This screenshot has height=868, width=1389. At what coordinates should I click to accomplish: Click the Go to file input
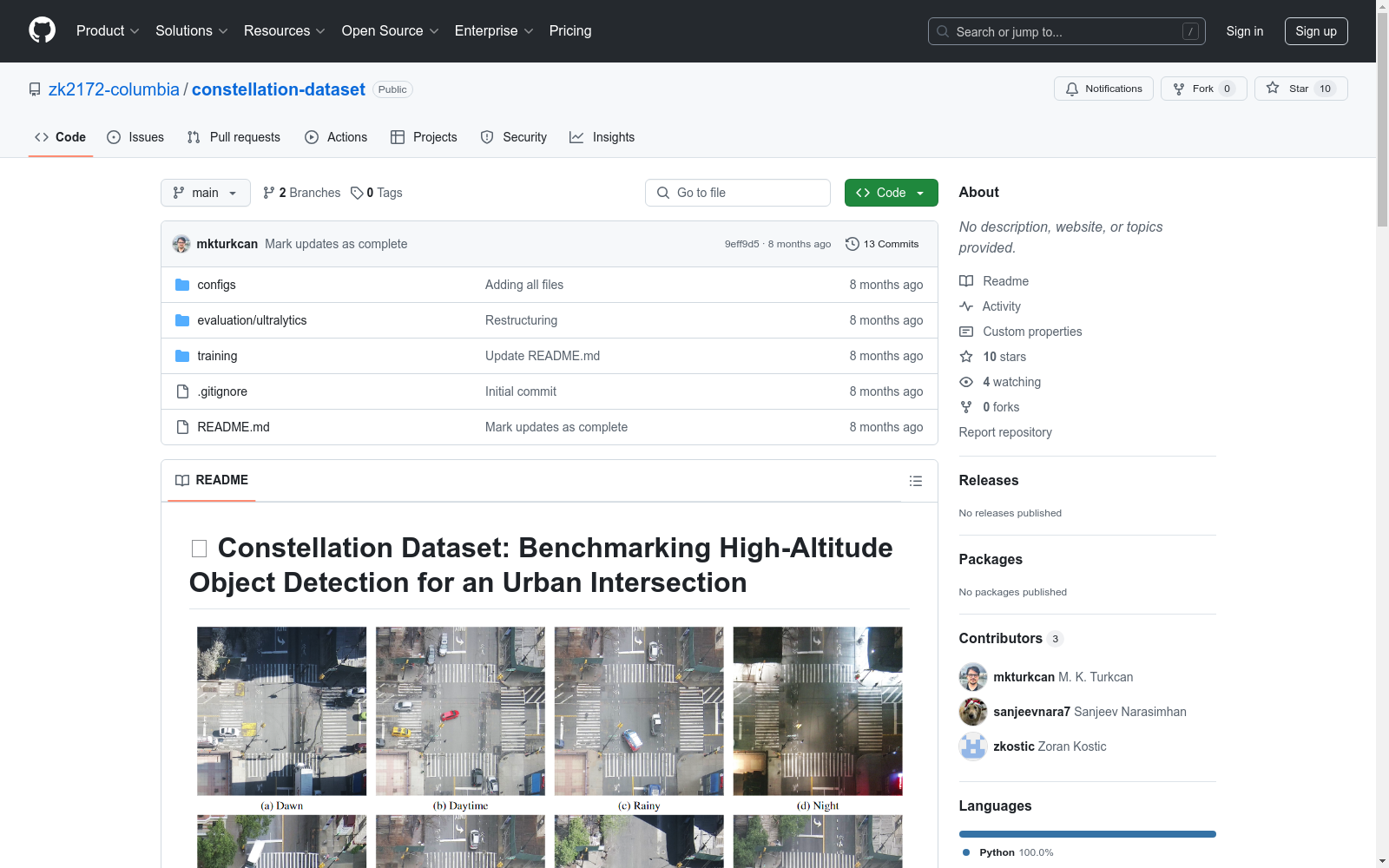(x=738, y=193)
